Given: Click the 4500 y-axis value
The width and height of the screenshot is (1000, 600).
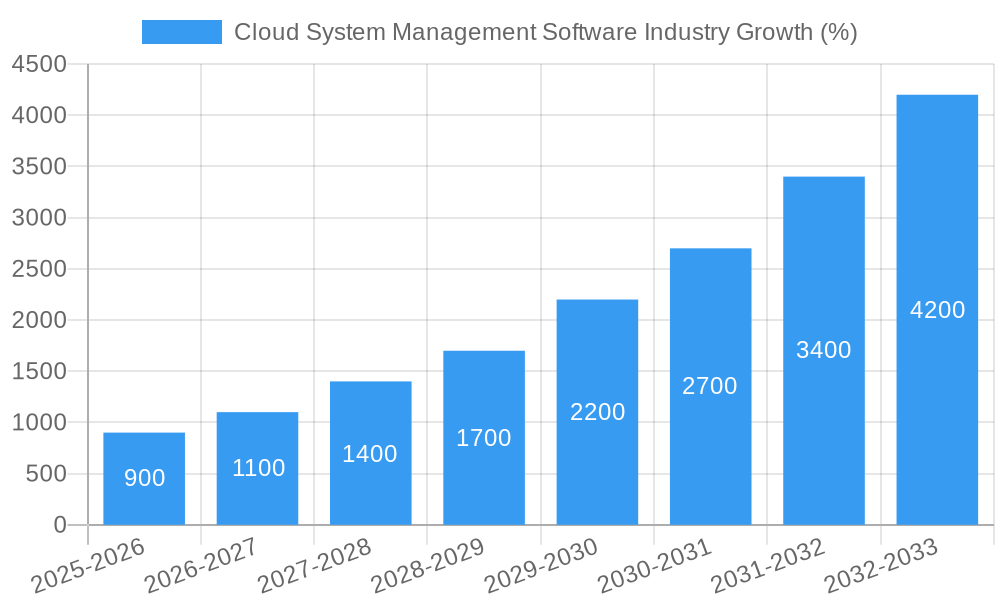Looking at the screenshot, I should click(39, 64).
